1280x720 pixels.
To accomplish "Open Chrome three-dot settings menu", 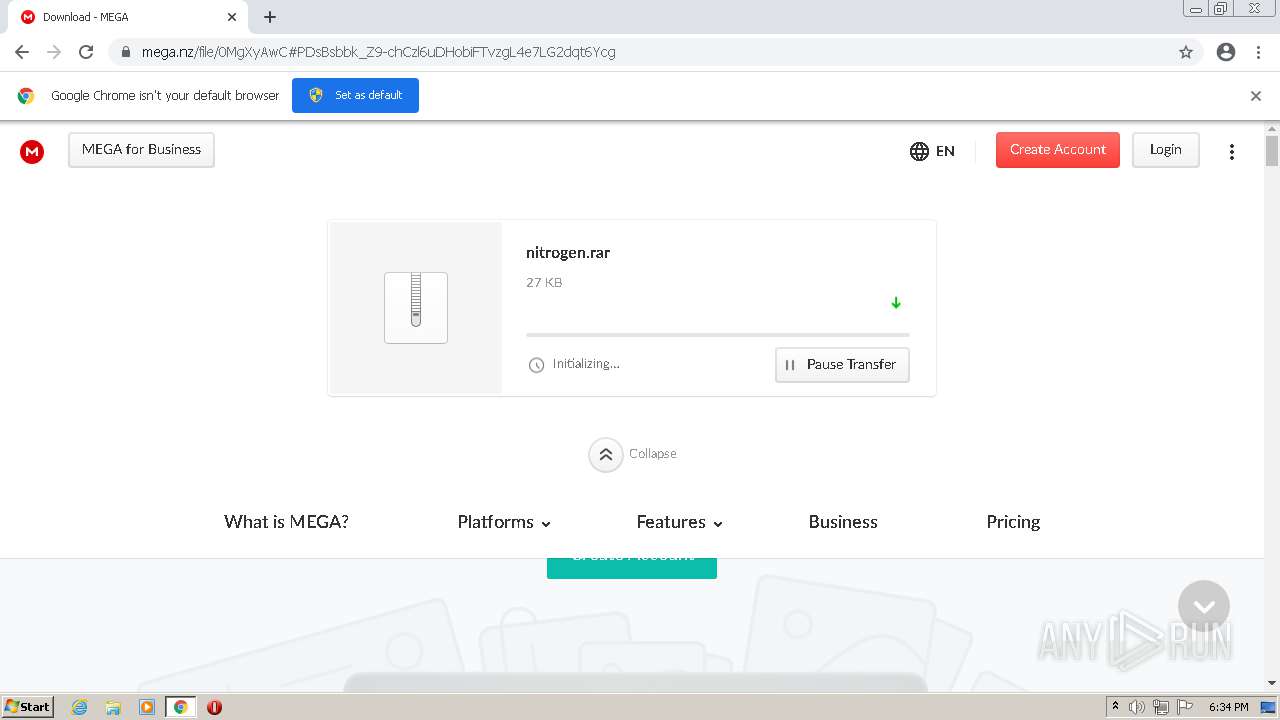I will coord(1259,52).
